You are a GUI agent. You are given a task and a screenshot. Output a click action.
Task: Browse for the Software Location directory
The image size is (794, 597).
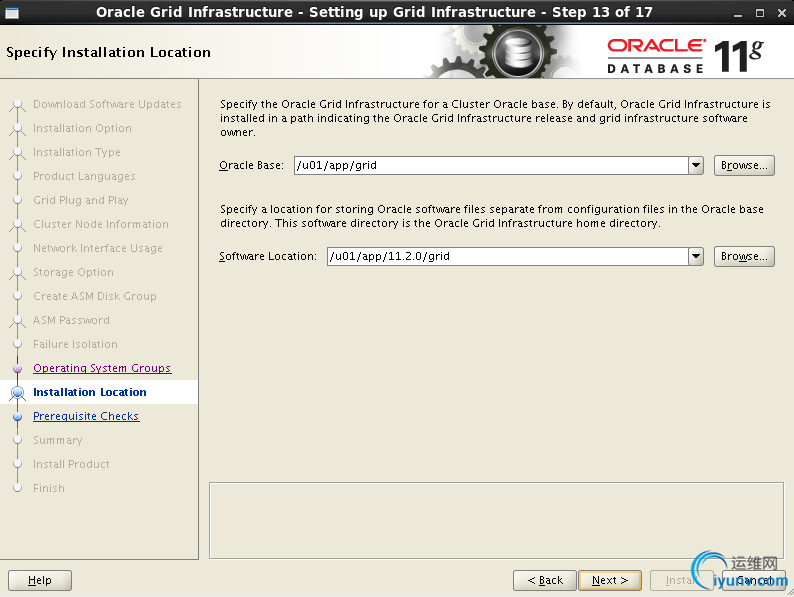[x=744, y=257]
